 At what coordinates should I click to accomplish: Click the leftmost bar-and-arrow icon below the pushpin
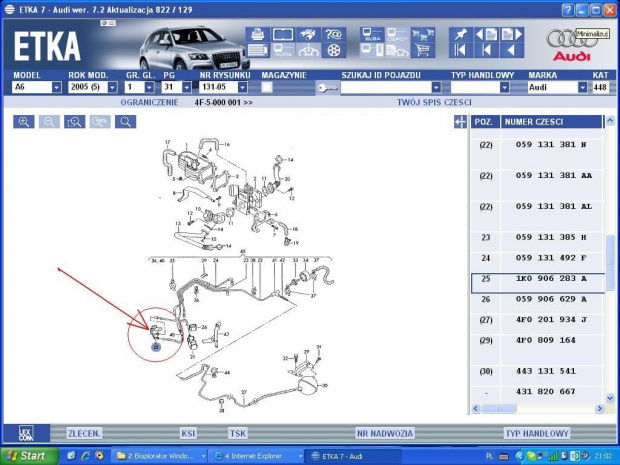click(x=461, y=50)
